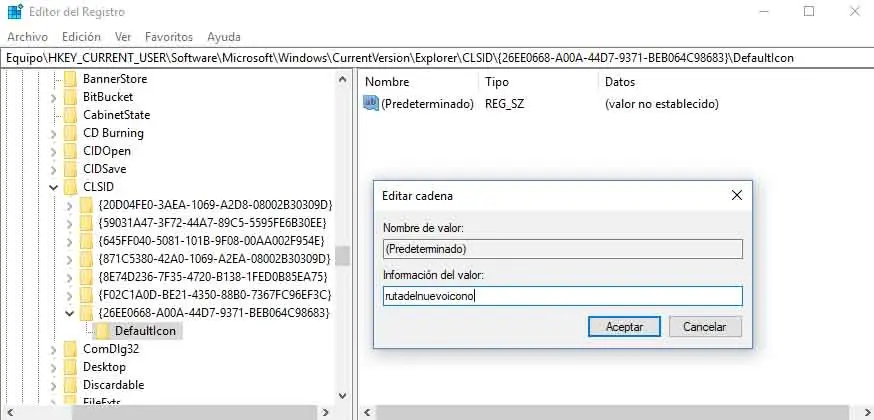This screenshot has width=874, height=420.
Task: Click the folder icon of {871C5380-42A0-1069-A2EA-08002B30309D}
Action: 86,259
